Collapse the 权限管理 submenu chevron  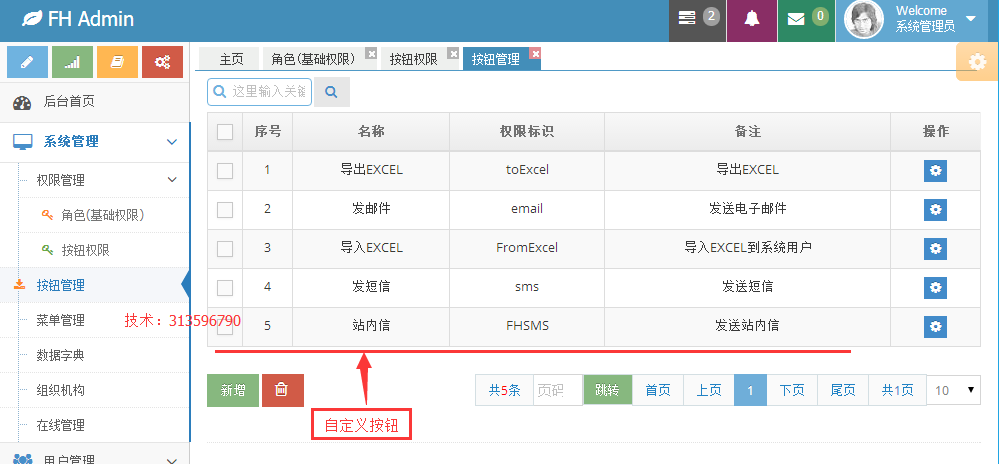pos(172,180)
